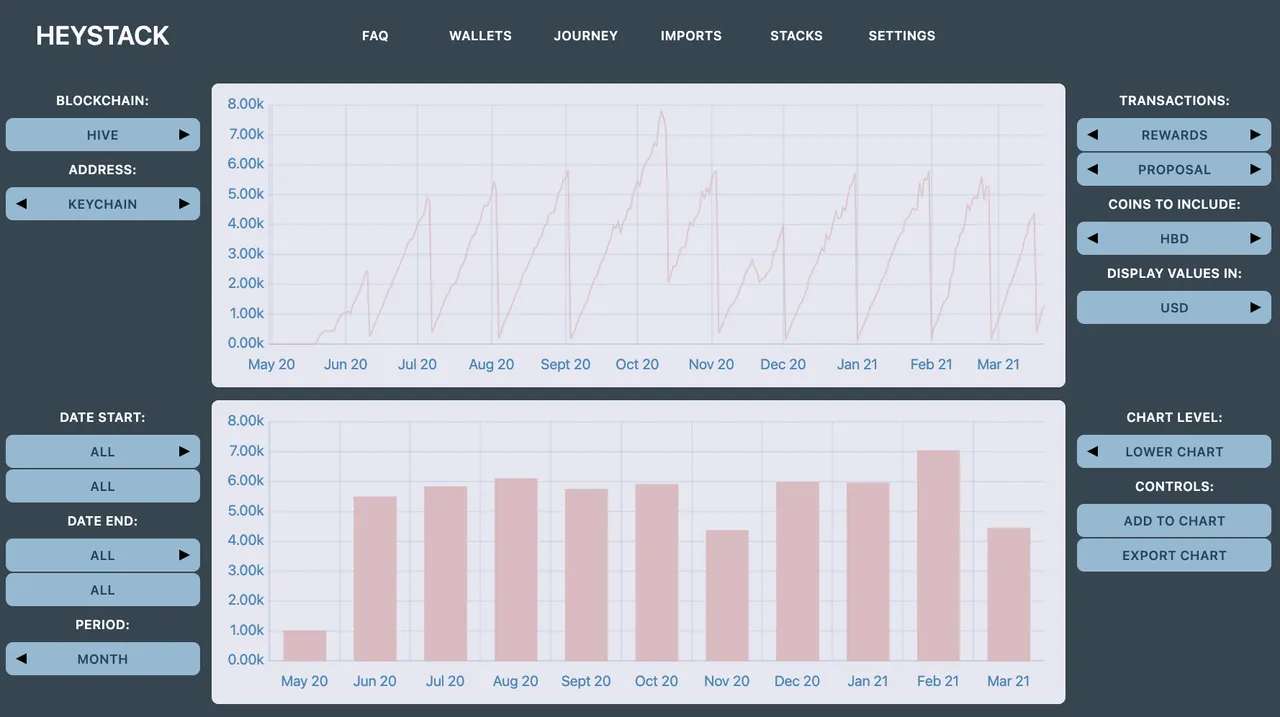
Task: Select the HIVE blockchain button
Action: click(103, 135)
